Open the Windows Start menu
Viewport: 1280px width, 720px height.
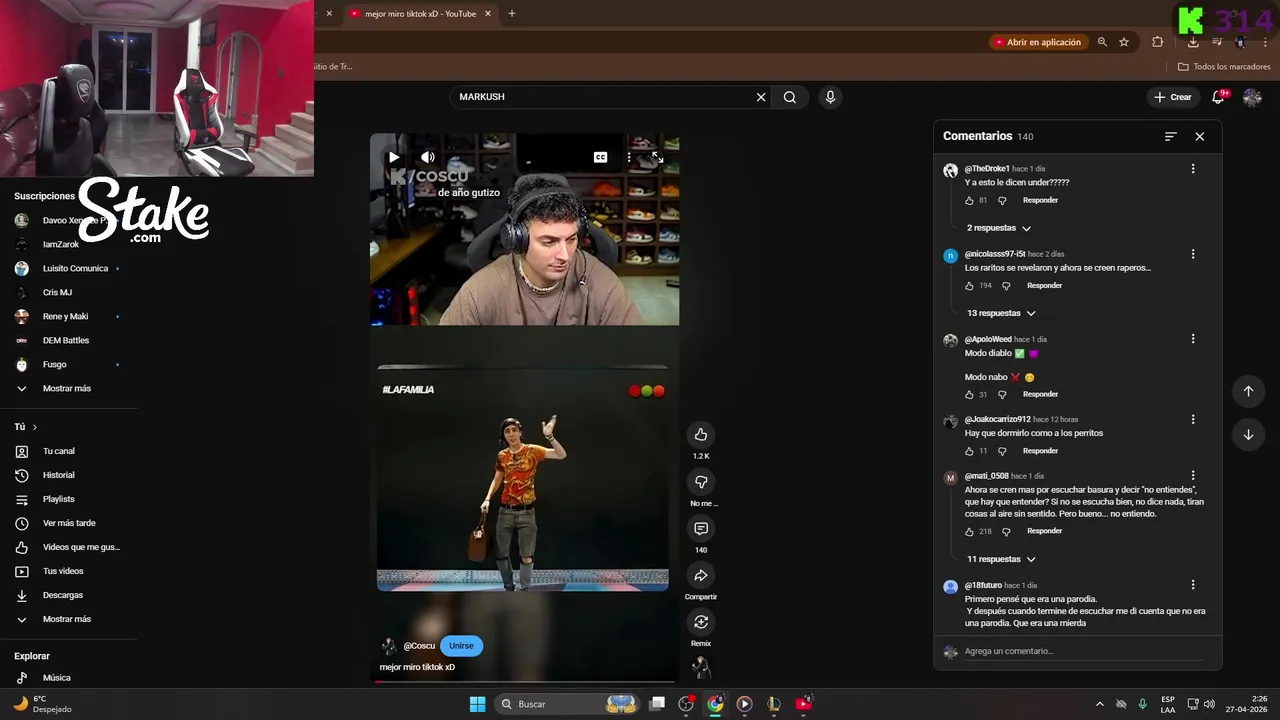[x=477, y=704]
